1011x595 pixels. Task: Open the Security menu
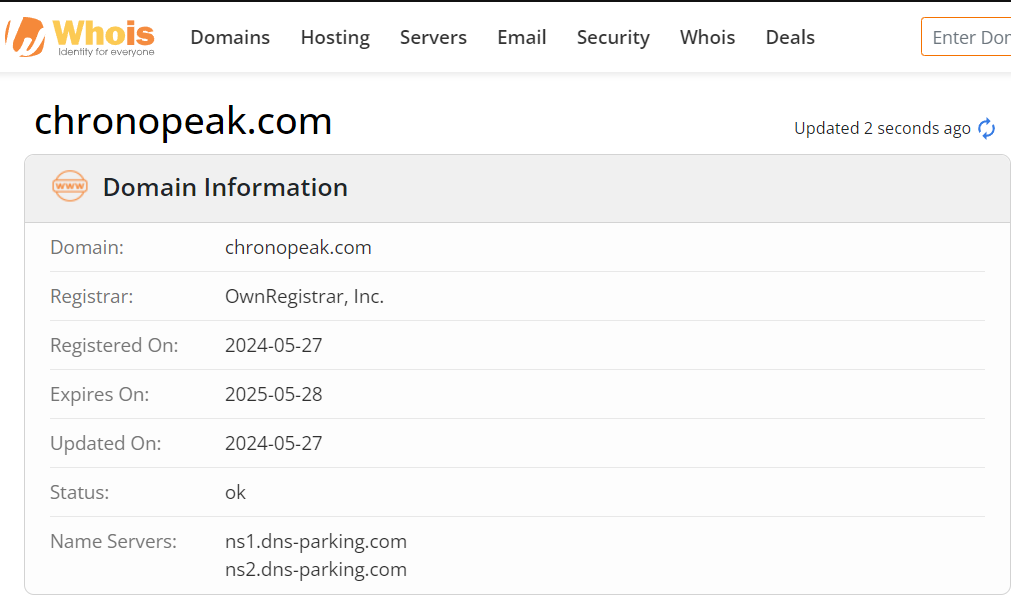click(x=613, y=37)
